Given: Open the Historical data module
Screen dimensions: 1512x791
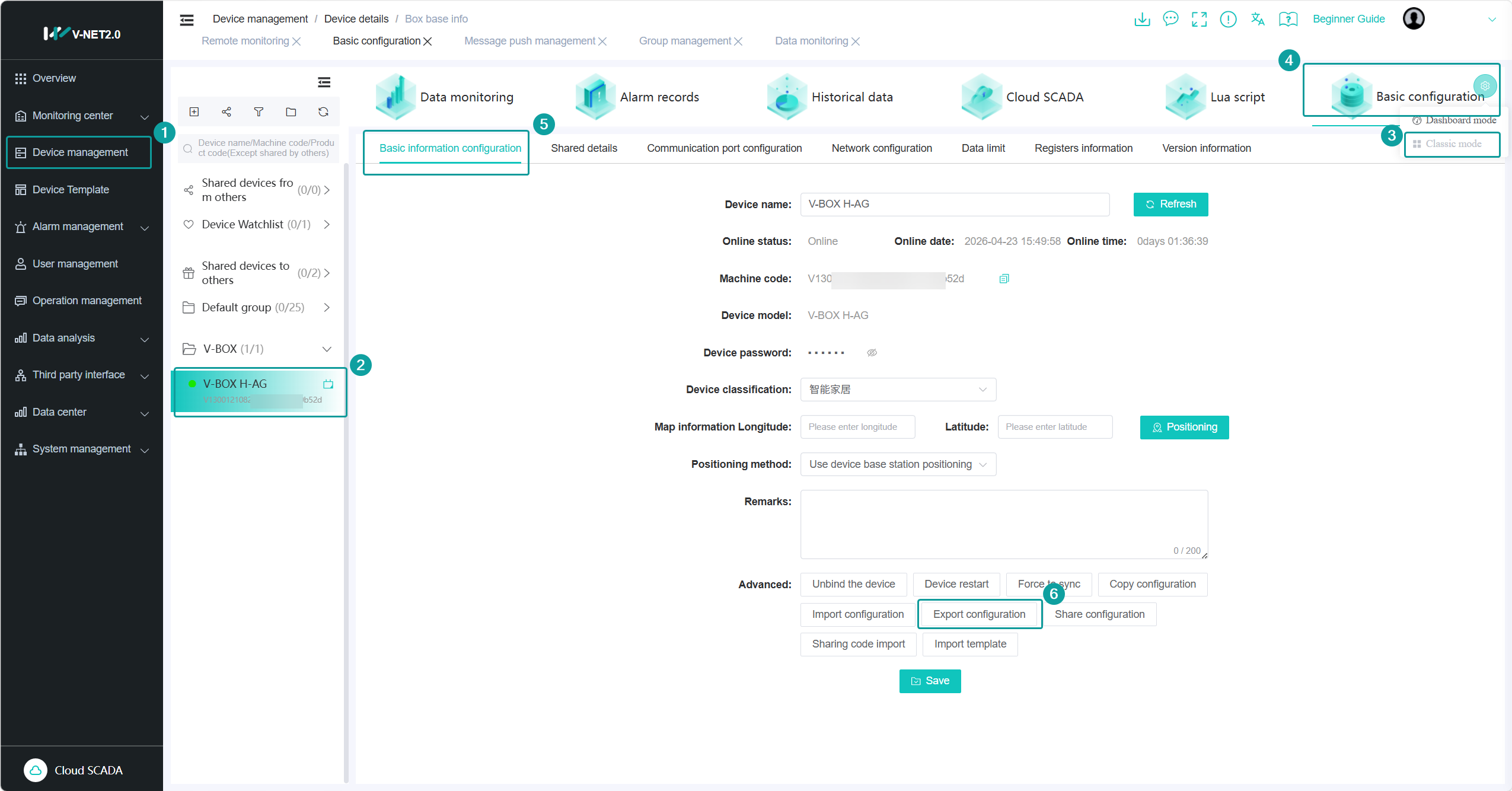Looking at the screenshot, I should pos(830,97).
